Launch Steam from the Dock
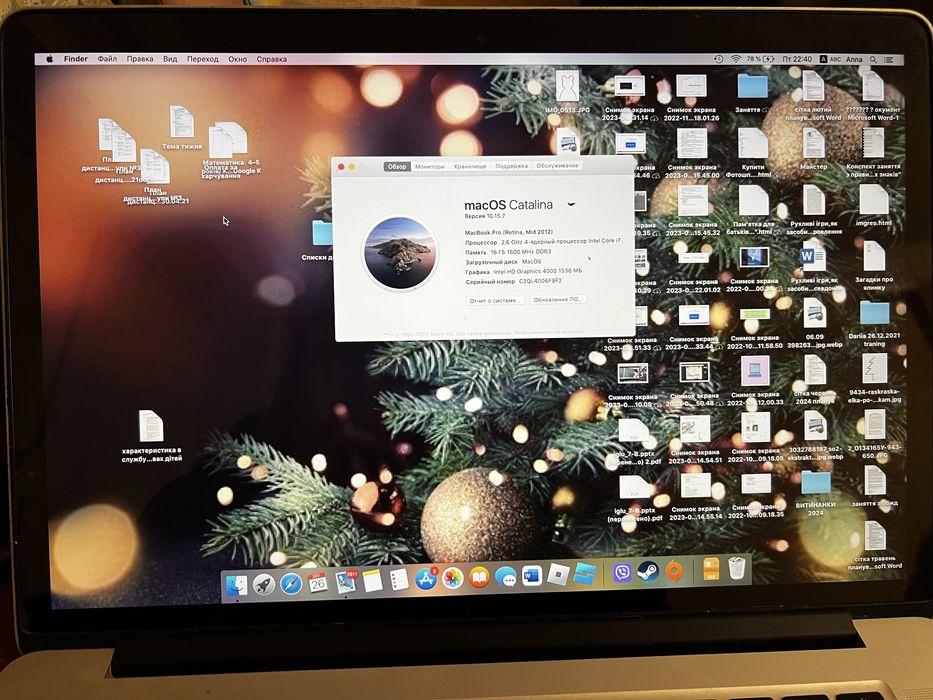This screenshot has height=700, width=933. click(x=647, y=572)
